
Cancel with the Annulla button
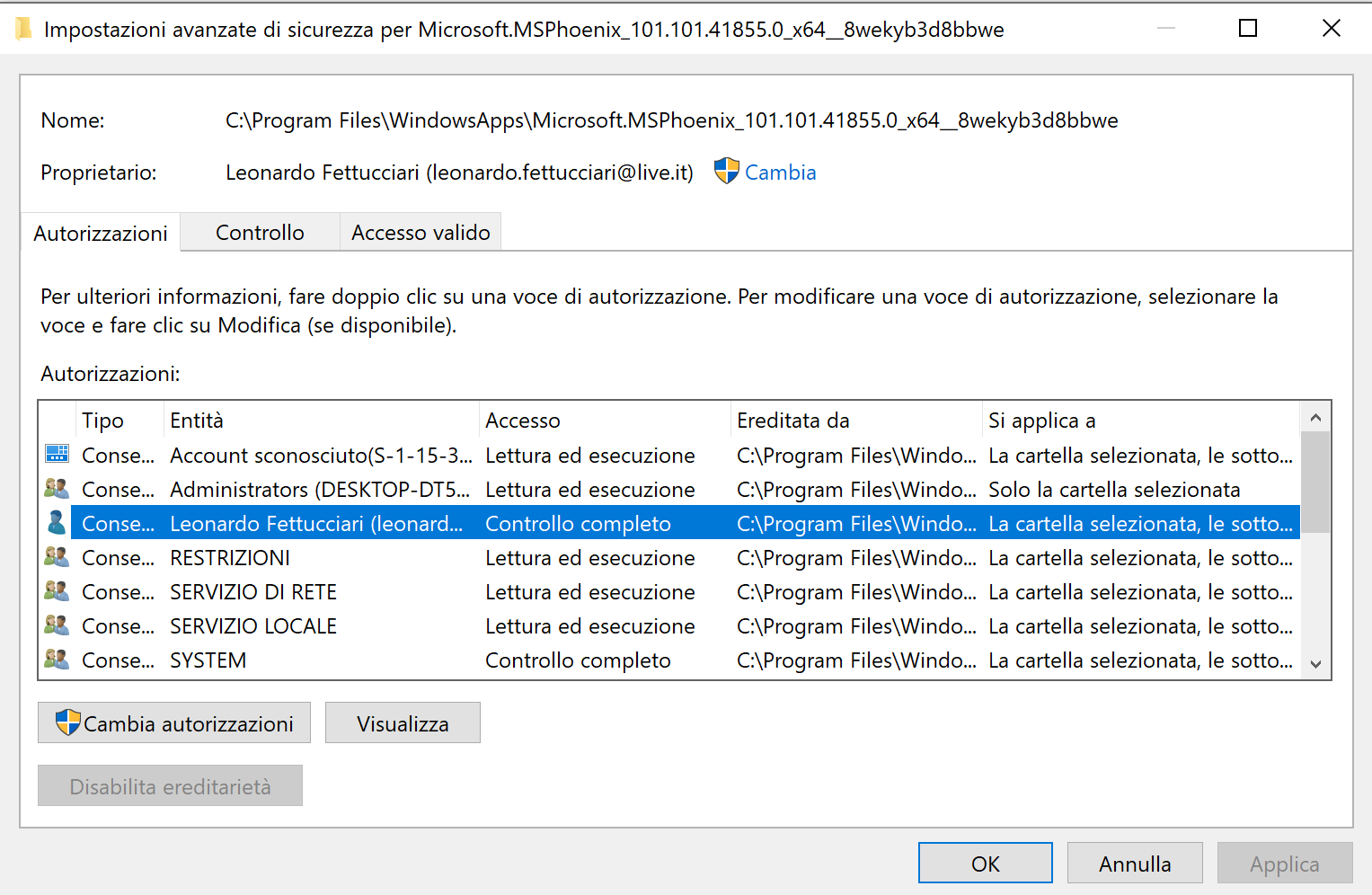click(1135, 863)
